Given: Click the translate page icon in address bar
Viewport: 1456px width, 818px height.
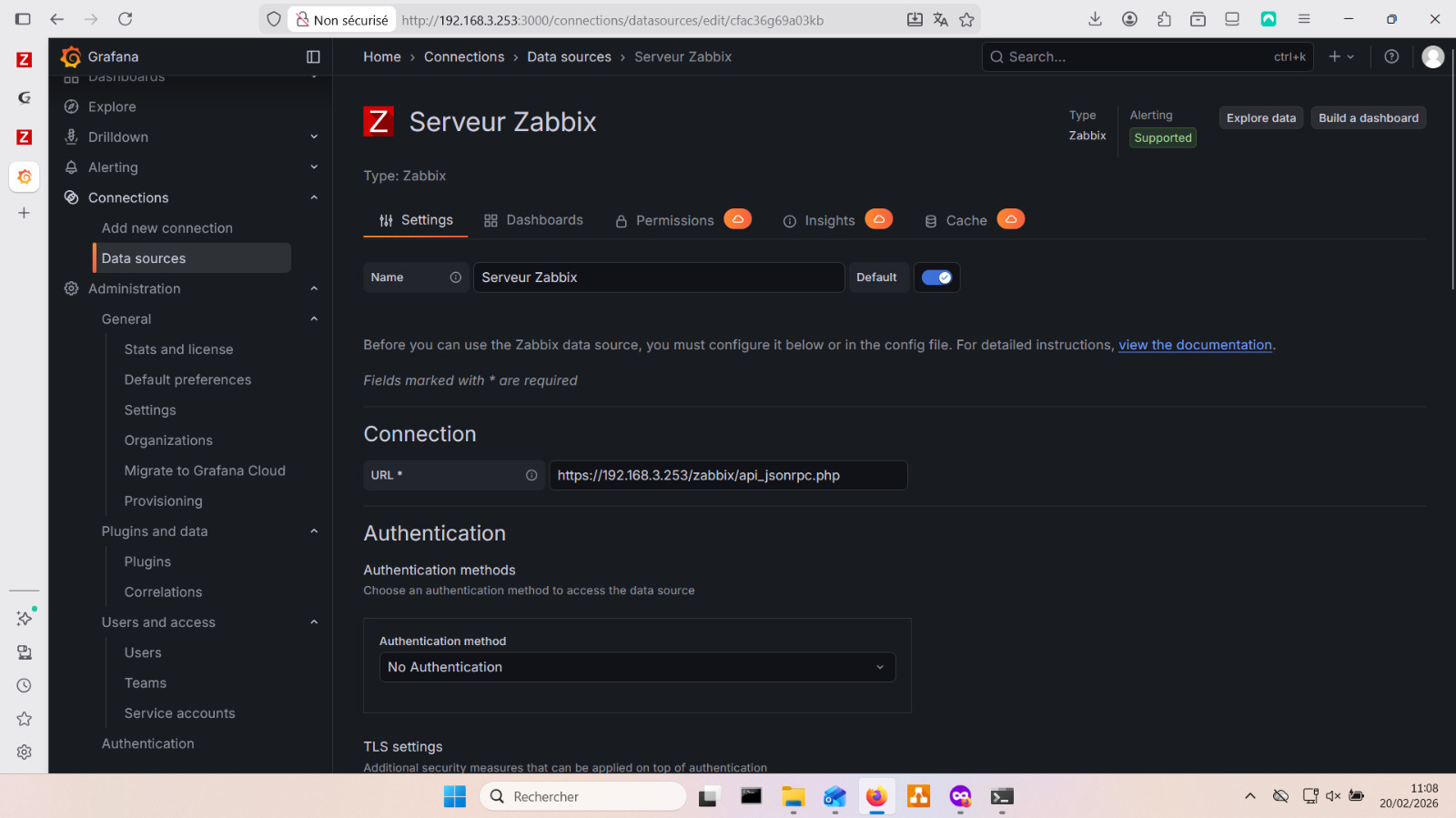Looking at the screenshot, I should click(940, 19).
